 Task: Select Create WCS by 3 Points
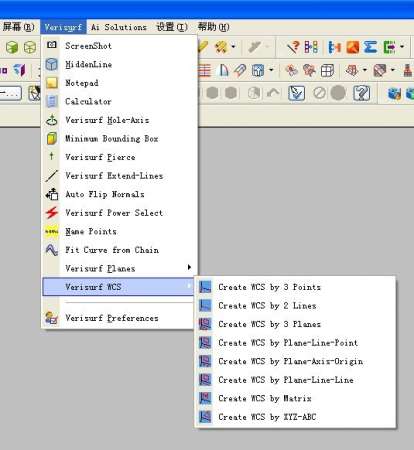296,287
